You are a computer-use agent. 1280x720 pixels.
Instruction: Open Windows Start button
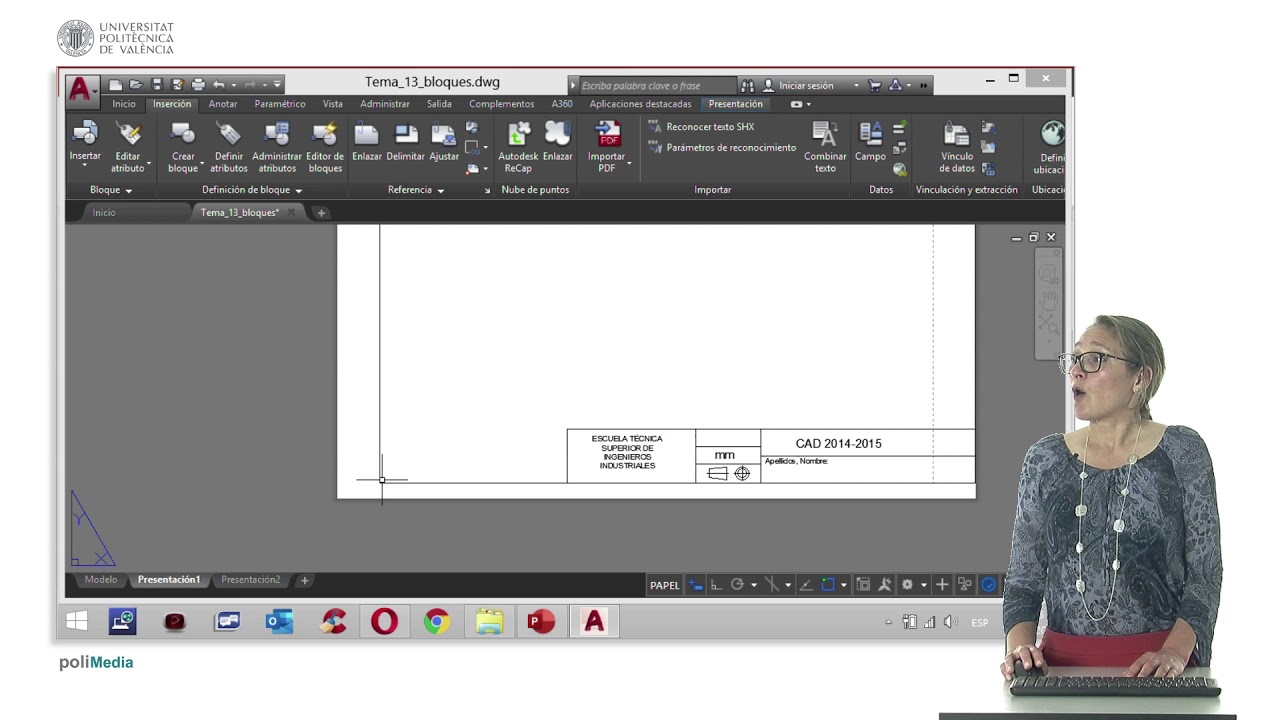[77, 622]
